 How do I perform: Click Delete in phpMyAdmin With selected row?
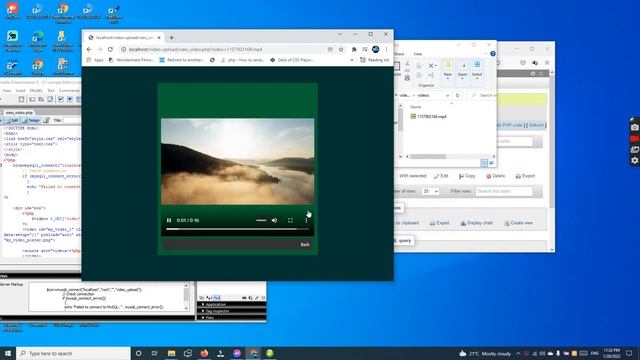[x=495, y=176]
